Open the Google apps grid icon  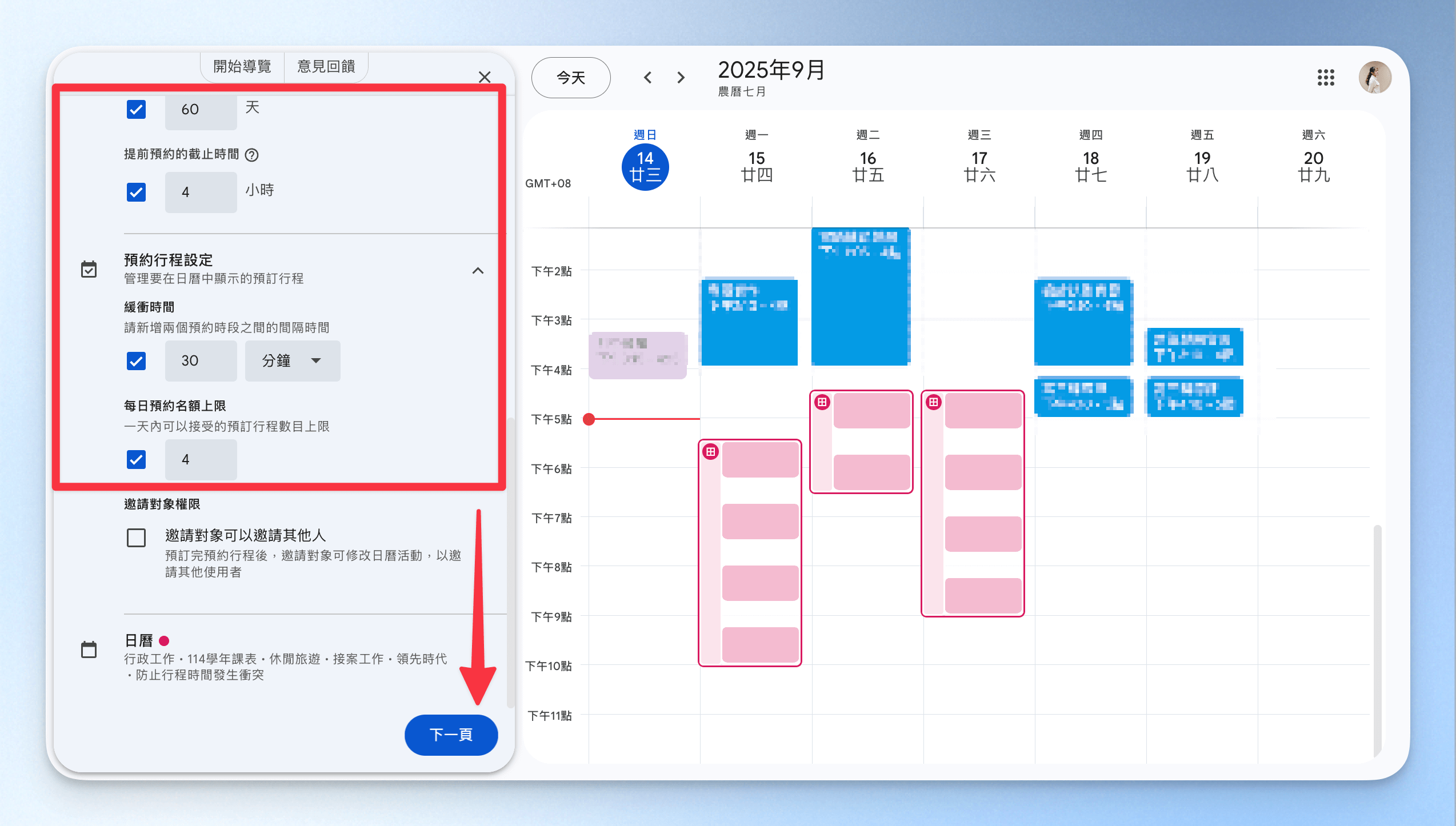1325,78
